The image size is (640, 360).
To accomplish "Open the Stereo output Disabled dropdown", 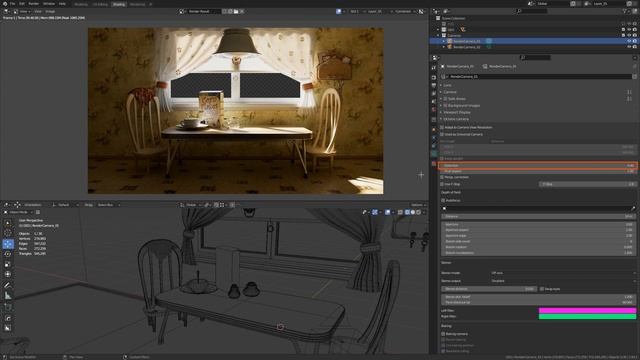I will [563, 281].
